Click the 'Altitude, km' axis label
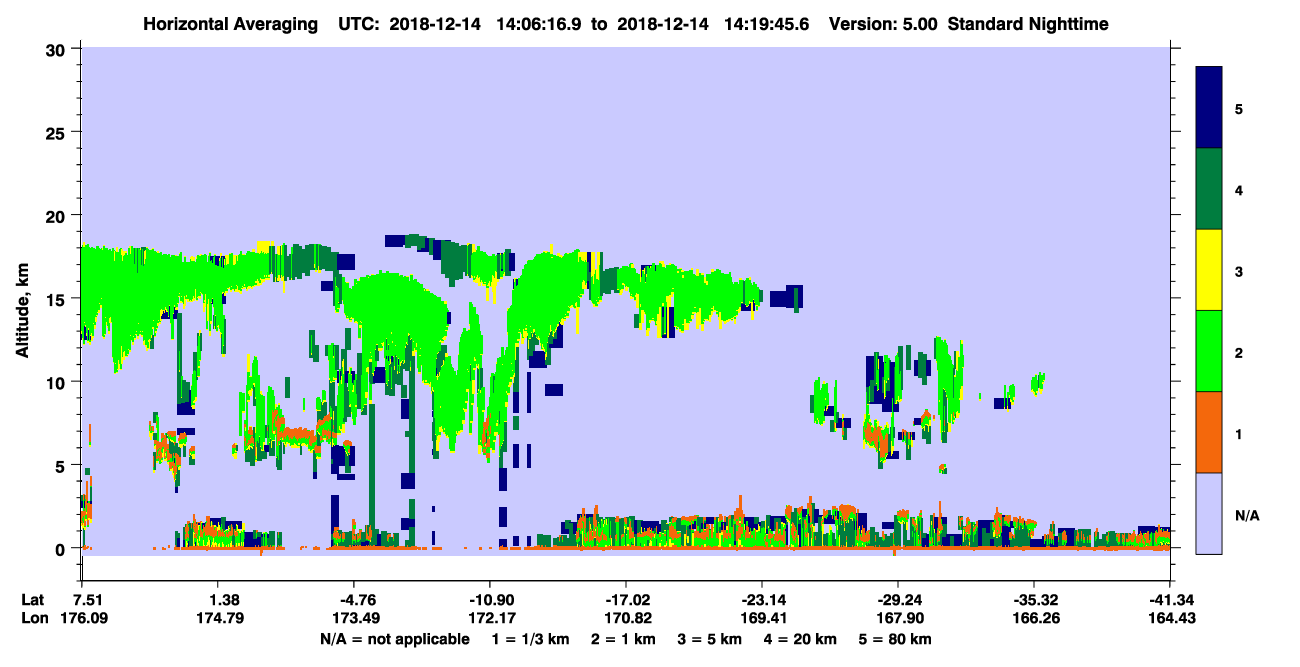This screenshot has height=667, width=1300. [22, 313]
